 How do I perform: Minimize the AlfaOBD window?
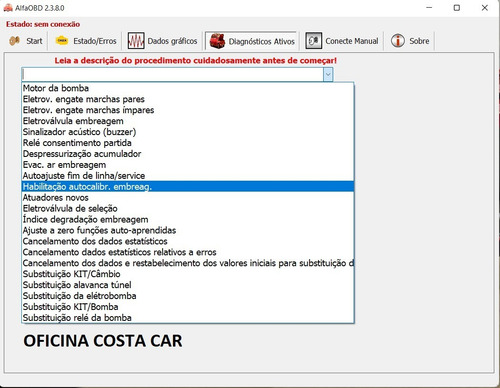click(x=429, y=7)
